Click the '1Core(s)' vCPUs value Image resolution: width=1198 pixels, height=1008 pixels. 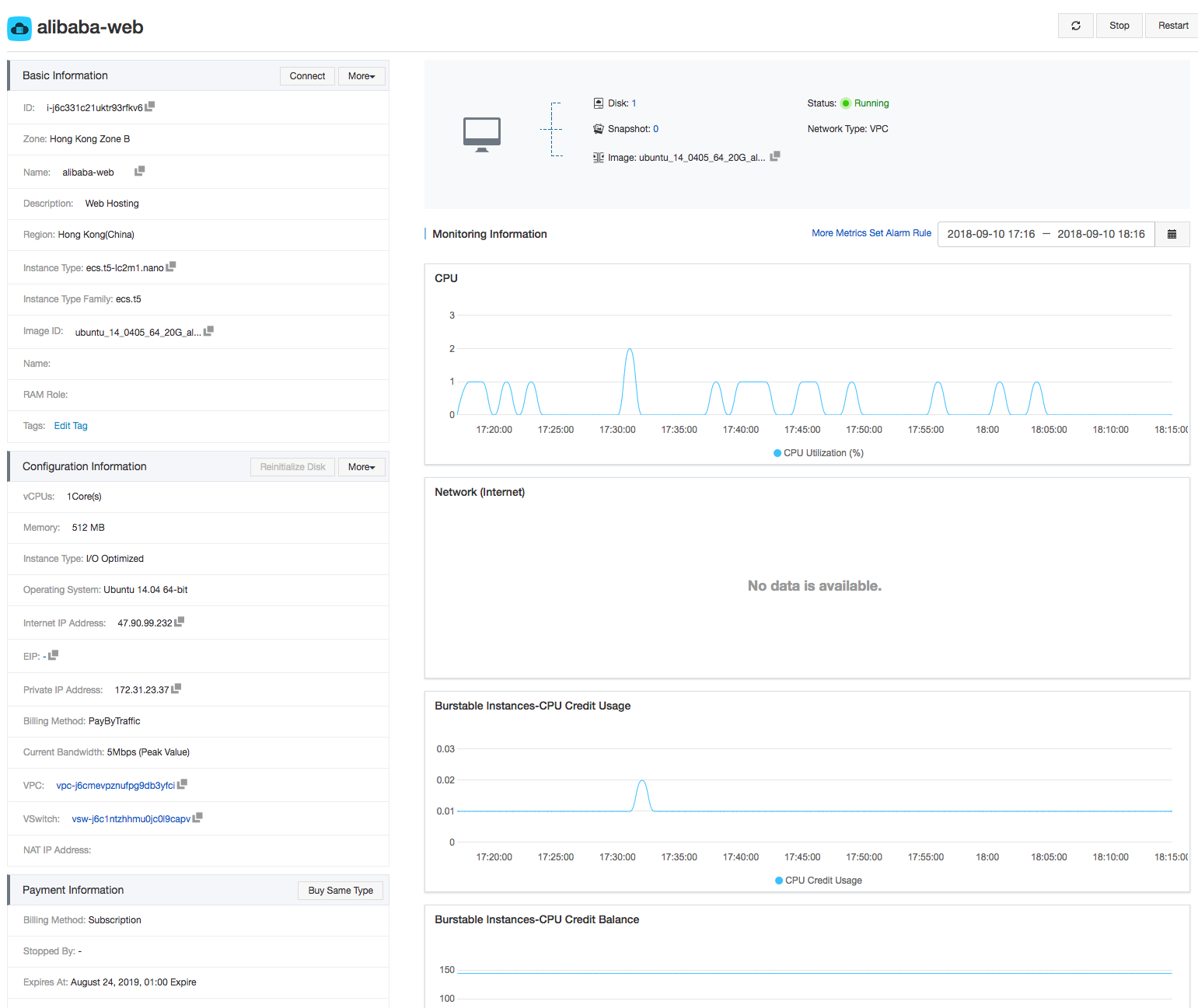[x=84, y=497]
